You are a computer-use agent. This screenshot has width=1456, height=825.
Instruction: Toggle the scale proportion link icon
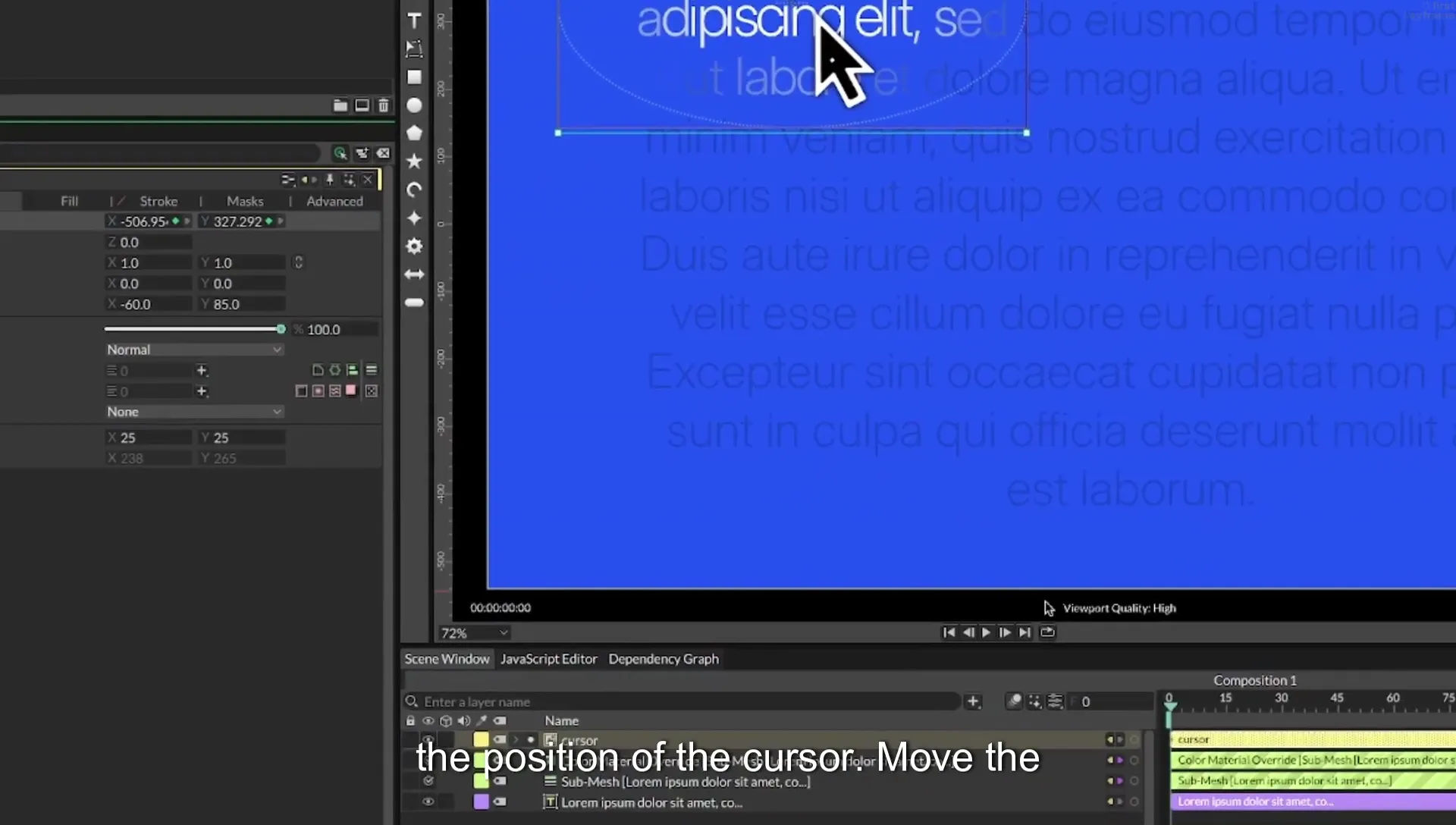[299, 262]
